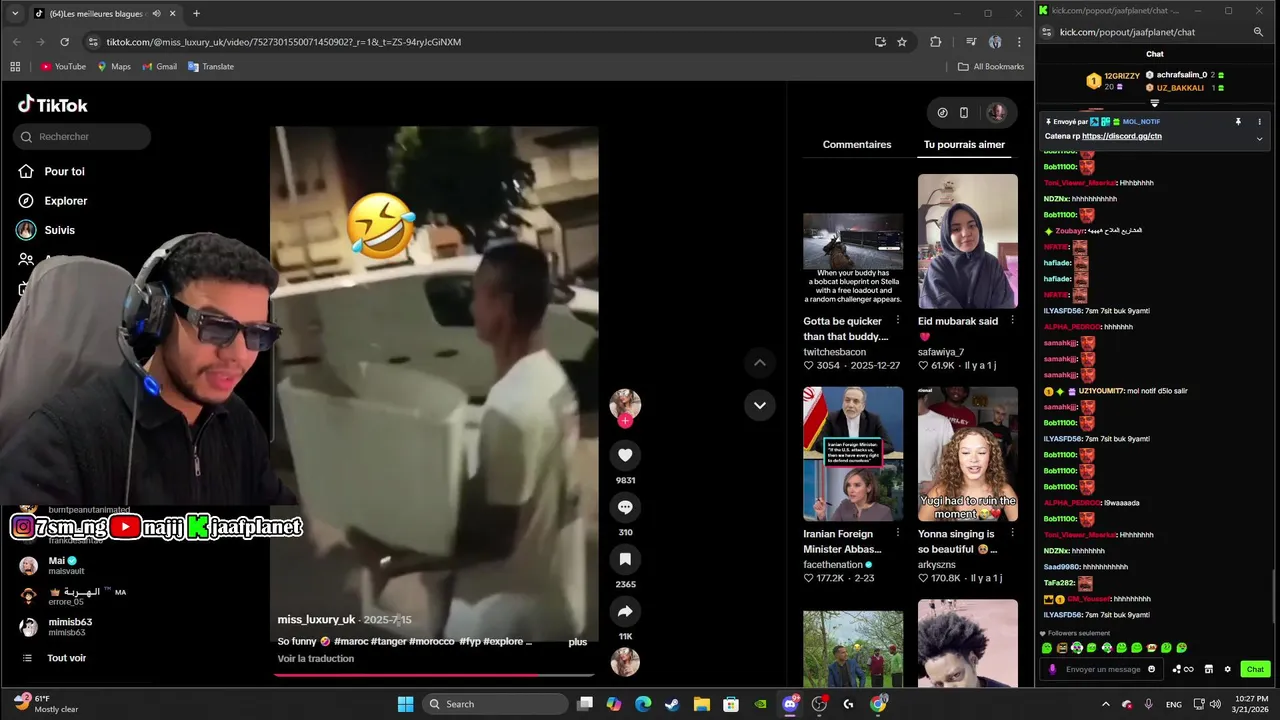1280x720 pixels.
Task: Bookmark the video with the save icon
Action: click(625, 559)
